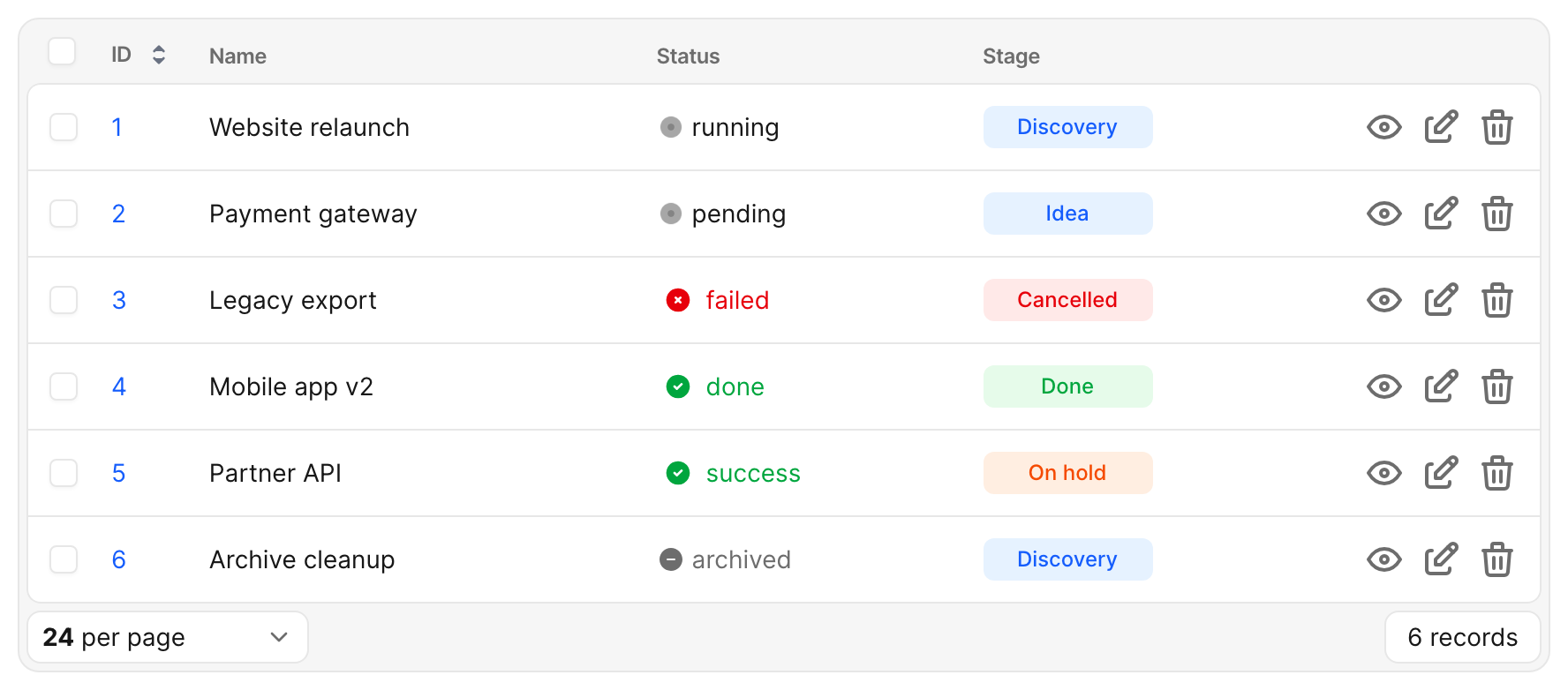Click the success status text
The image size is (1568, 690).
point(753,473)
